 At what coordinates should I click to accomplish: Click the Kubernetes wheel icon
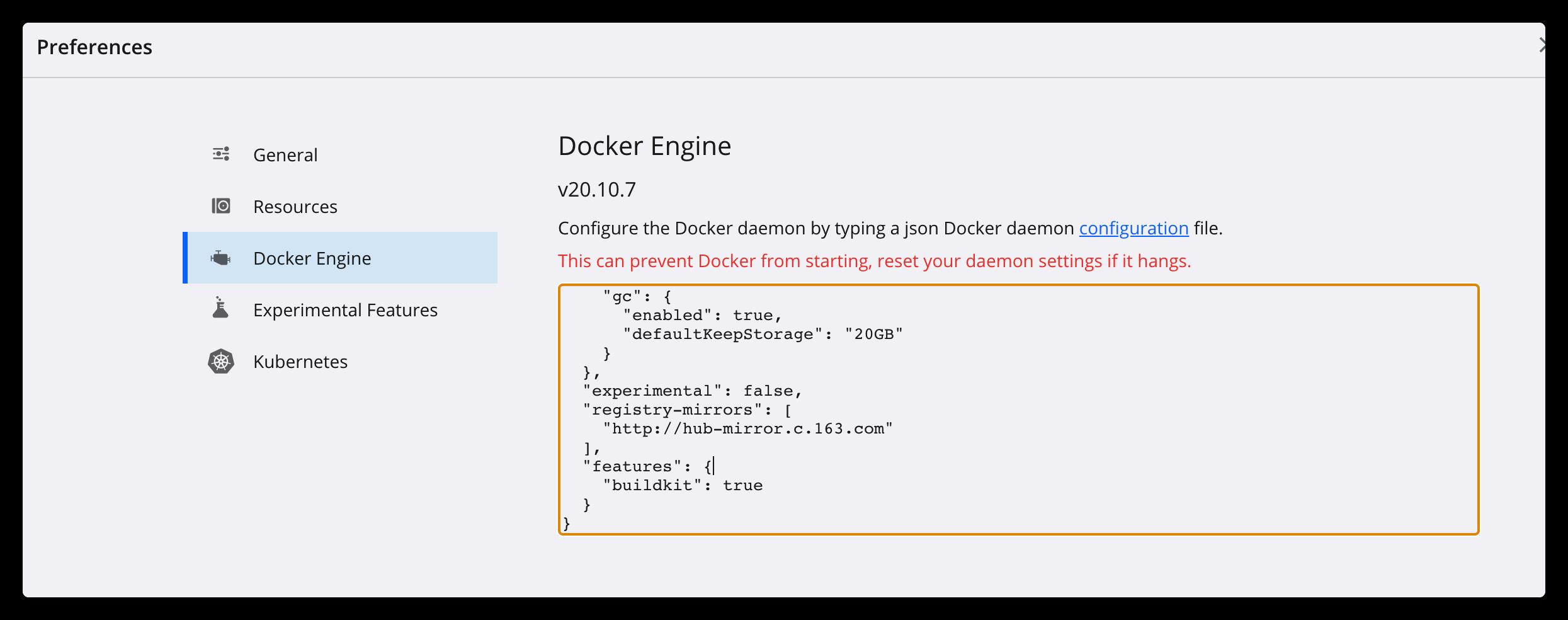click(x=221, y=361)
